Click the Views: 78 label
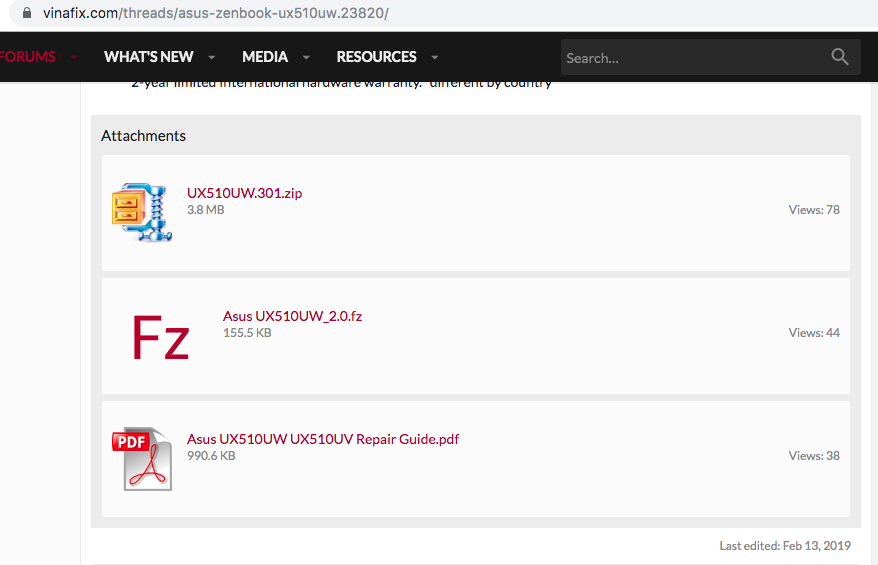This screenshot has height=565, width=878. 814,210
